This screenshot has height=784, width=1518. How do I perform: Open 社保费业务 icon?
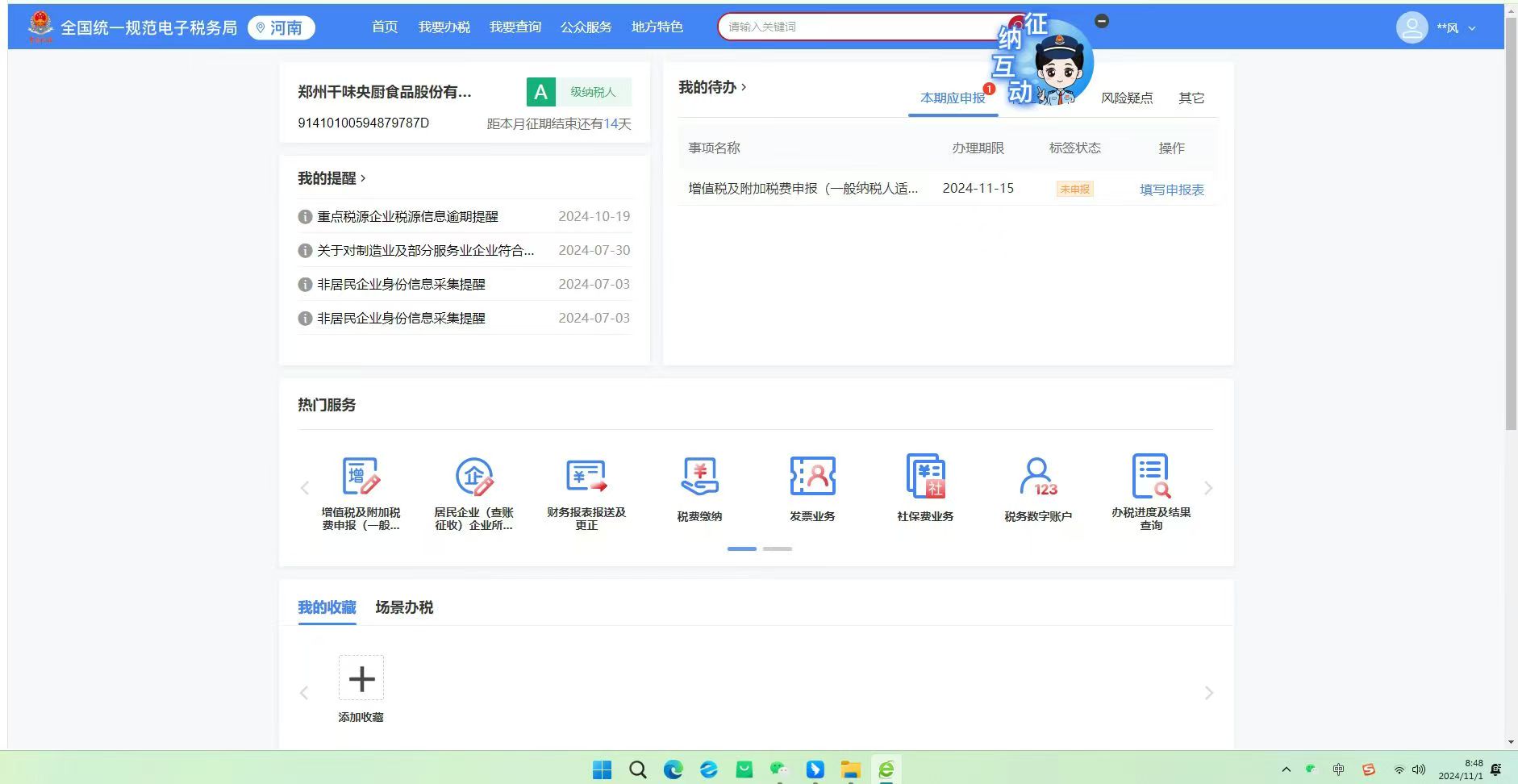coord(925,477)
